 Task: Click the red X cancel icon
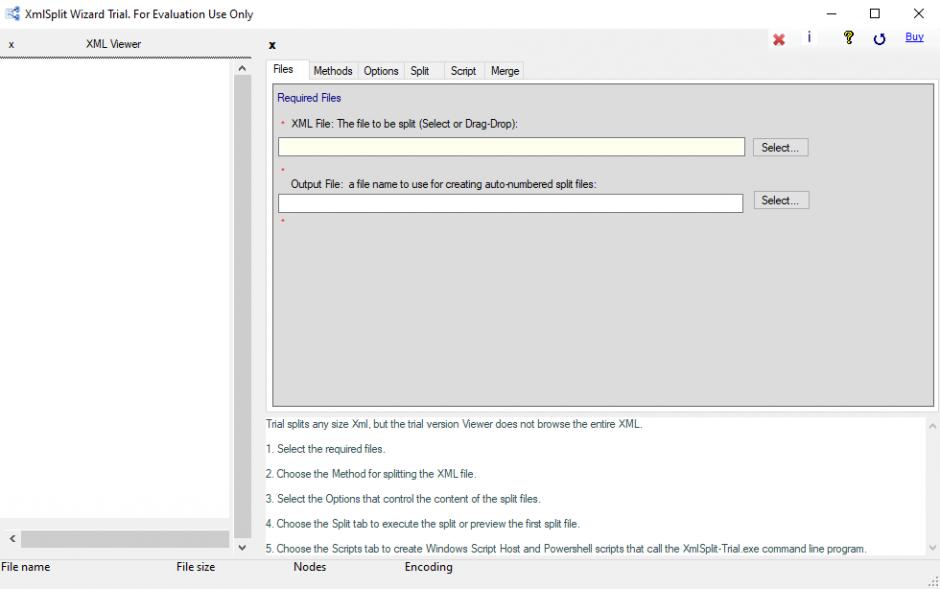point(779,40)
